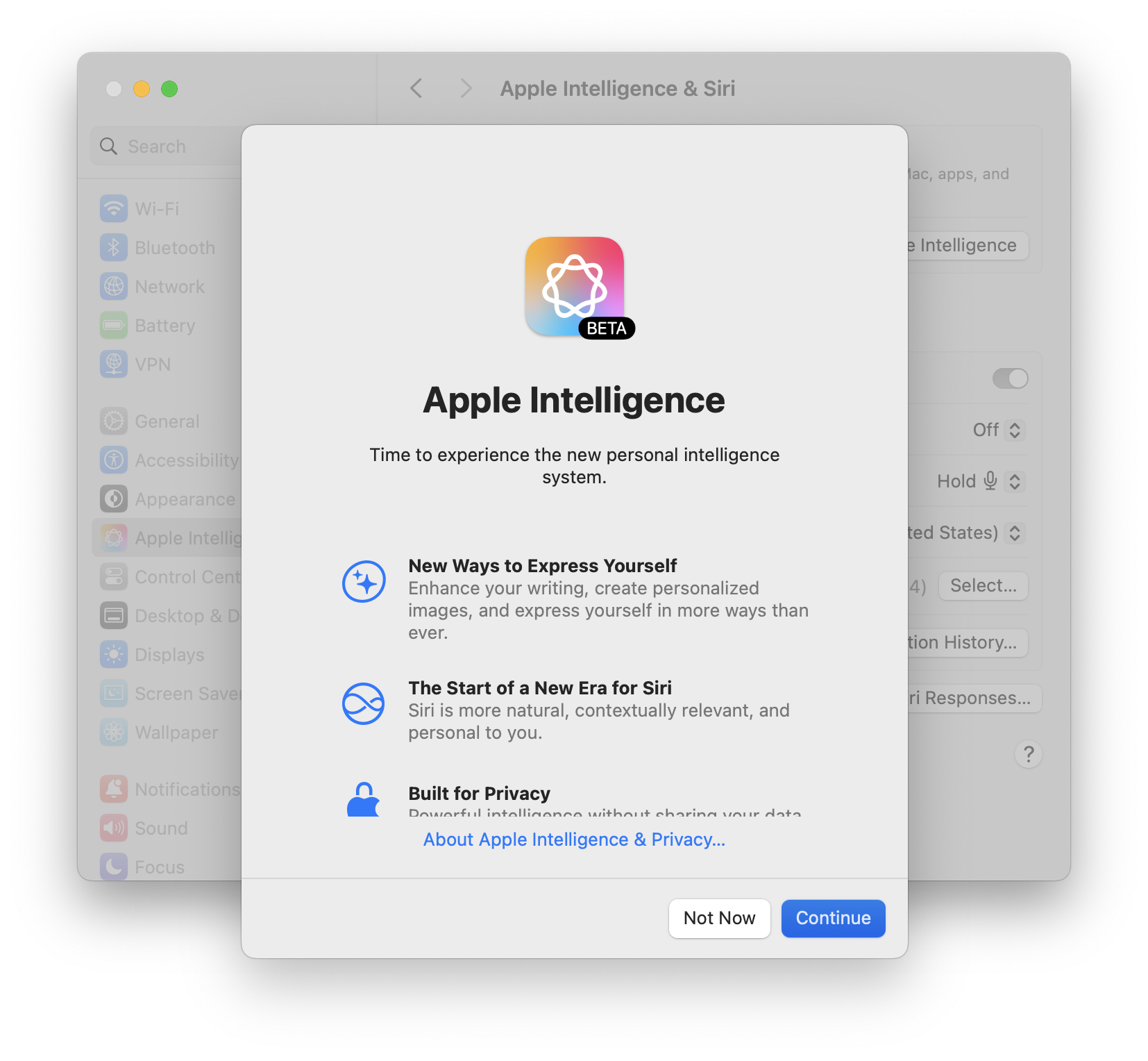Select the Desktop & Dock icon

(x=114, y=615)
